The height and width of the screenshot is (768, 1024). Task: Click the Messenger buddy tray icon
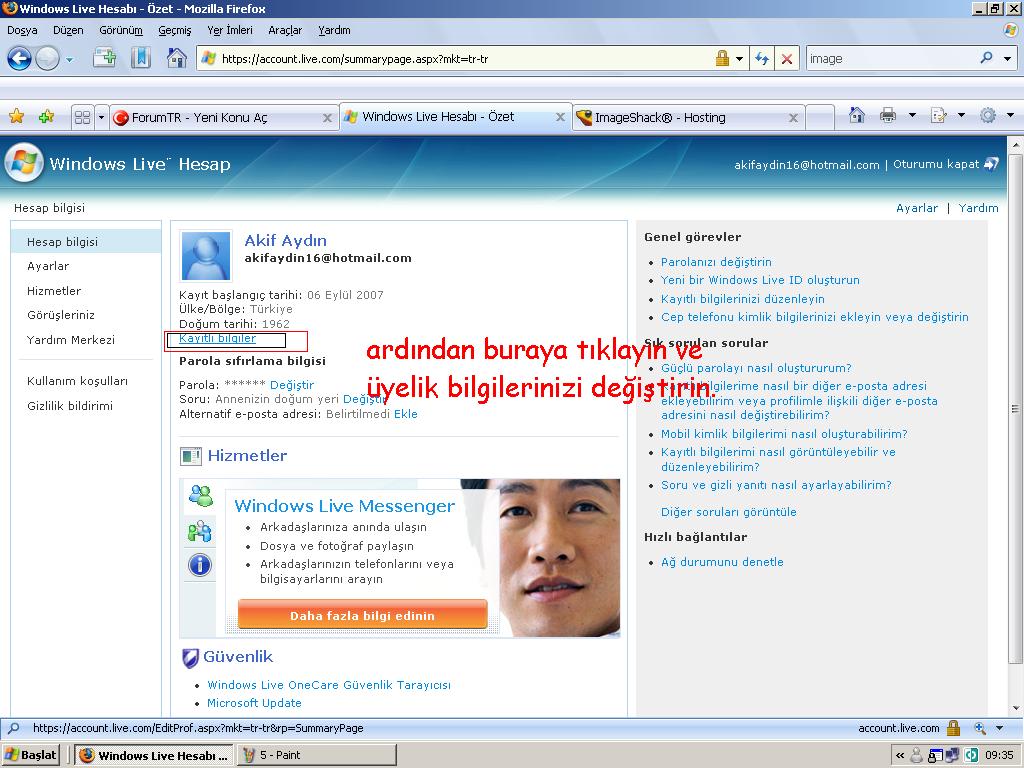916,756
